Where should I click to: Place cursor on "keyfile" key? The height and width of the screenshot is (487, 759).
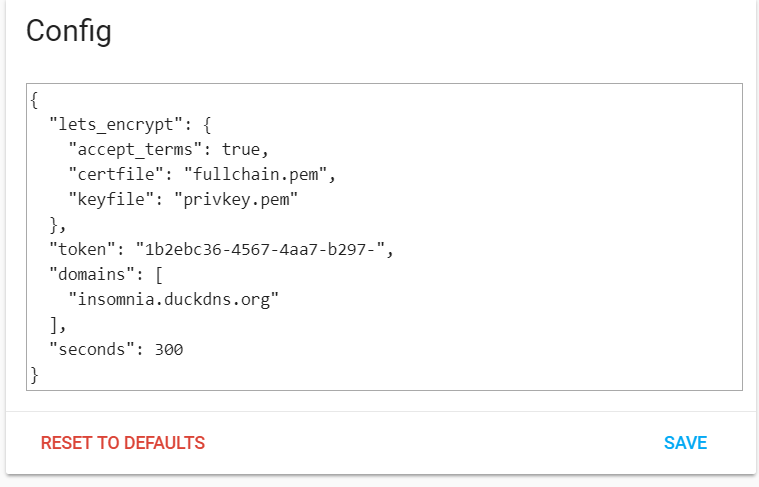(111, 199)
